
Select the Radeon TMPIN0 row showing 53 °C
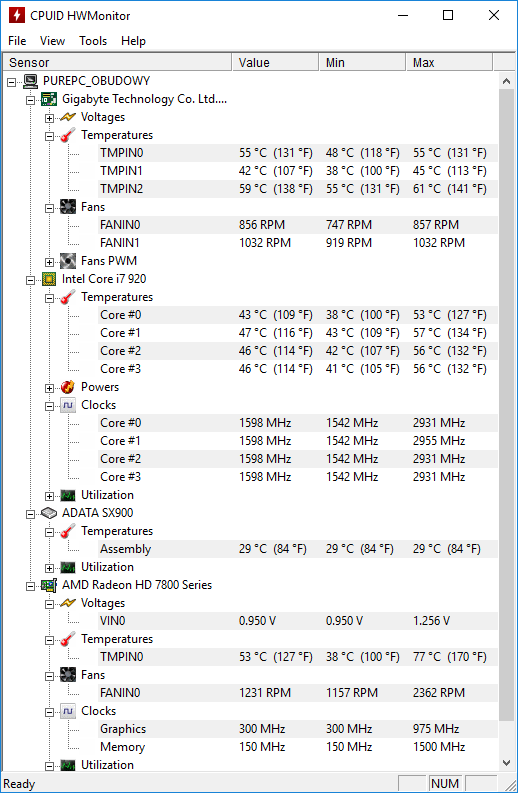click(298, 657)
